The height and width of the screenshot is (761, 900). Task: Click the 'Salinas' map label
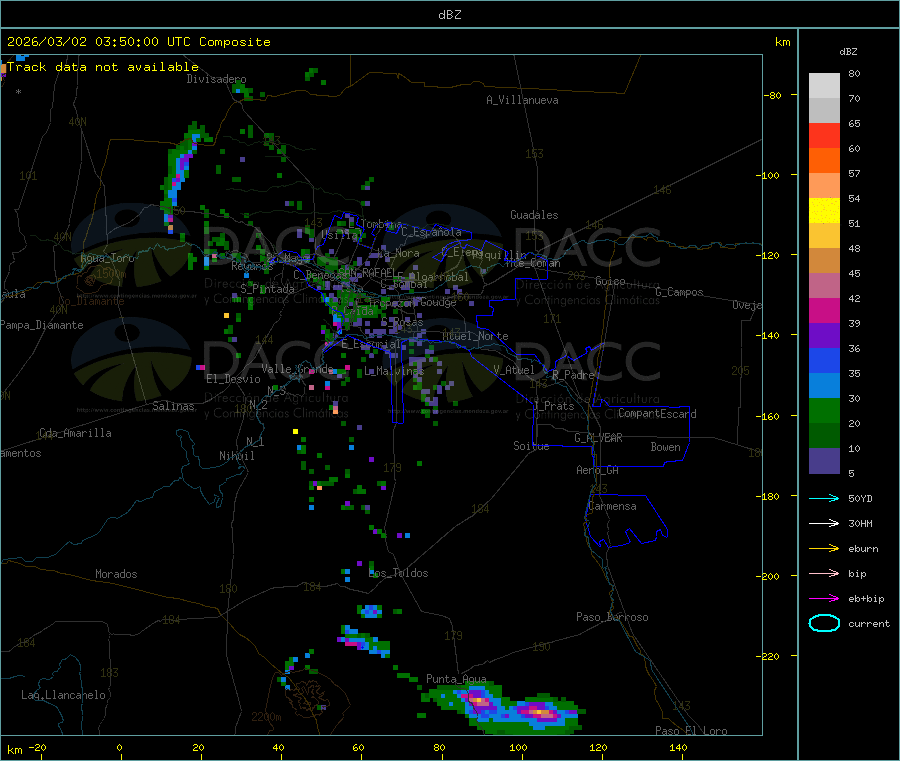pyautogui.click(x=173, y=406)
